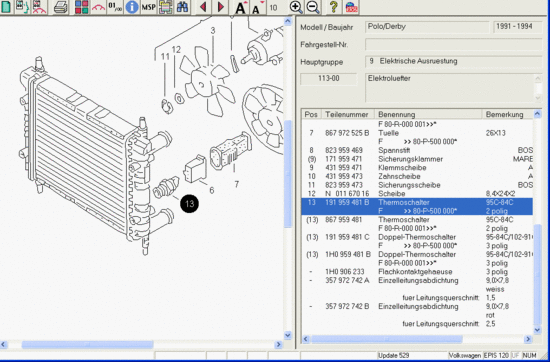
Task: Select the Sicherungsscheibe row
Action: point(417,185)
